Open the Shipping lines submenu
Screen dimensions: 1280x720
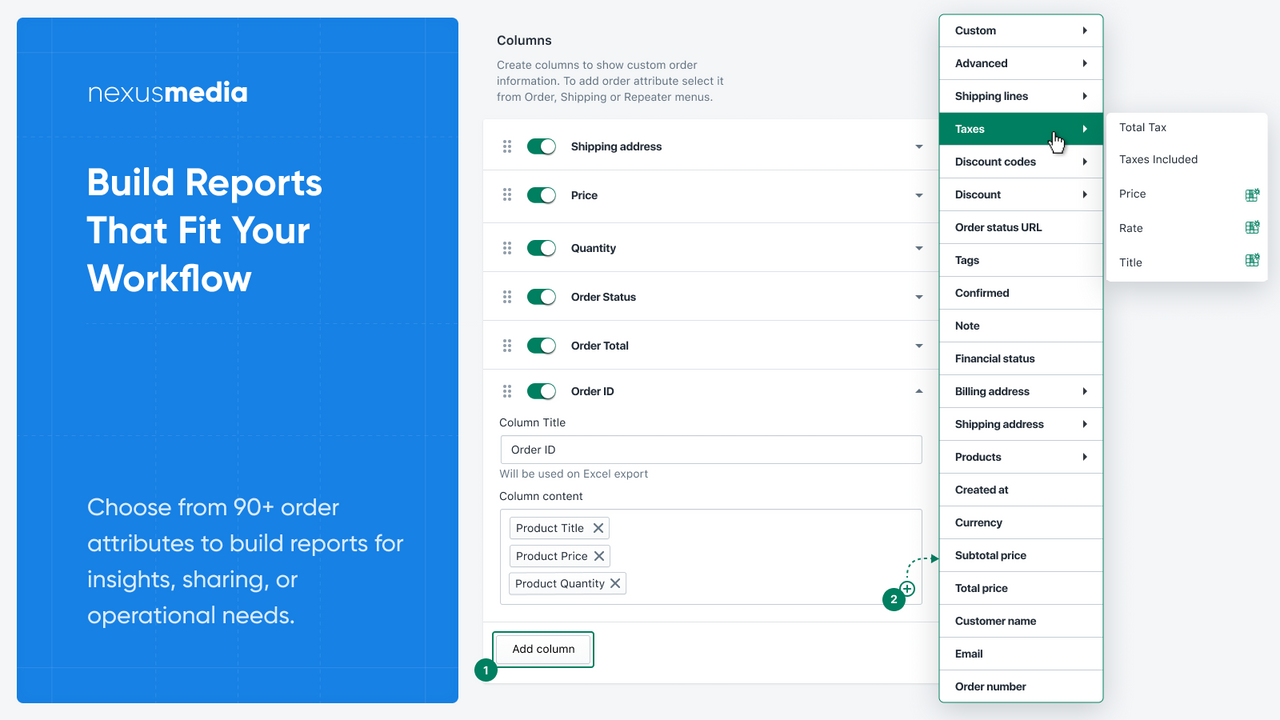click(x=1021, y=96)
